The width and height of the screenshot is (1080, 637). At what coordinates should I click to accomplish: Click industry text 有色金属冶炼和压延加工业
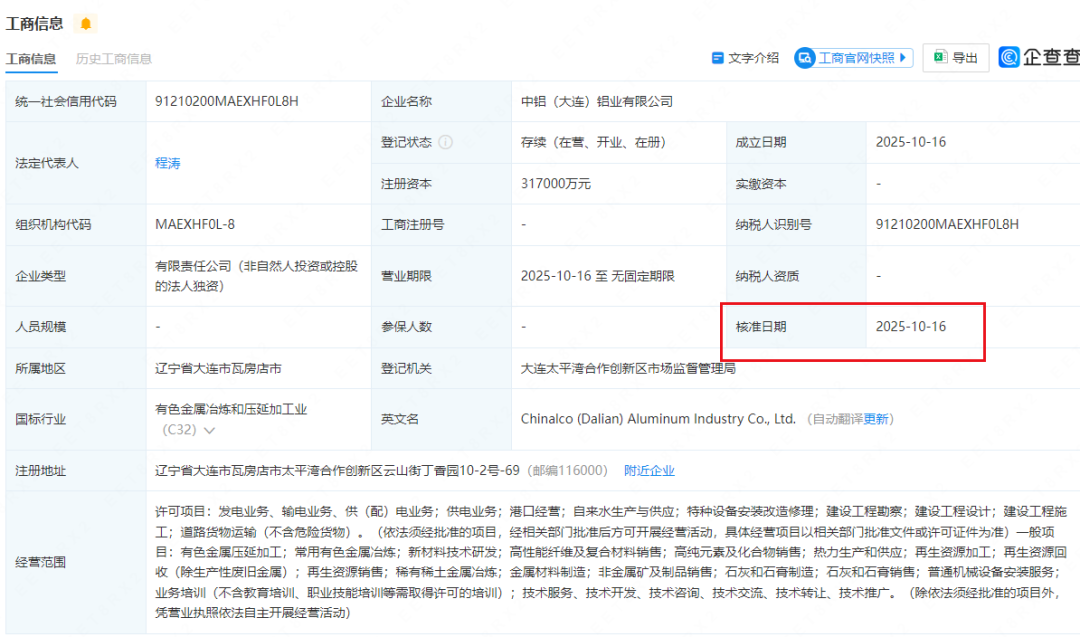(x=231, y=409)
